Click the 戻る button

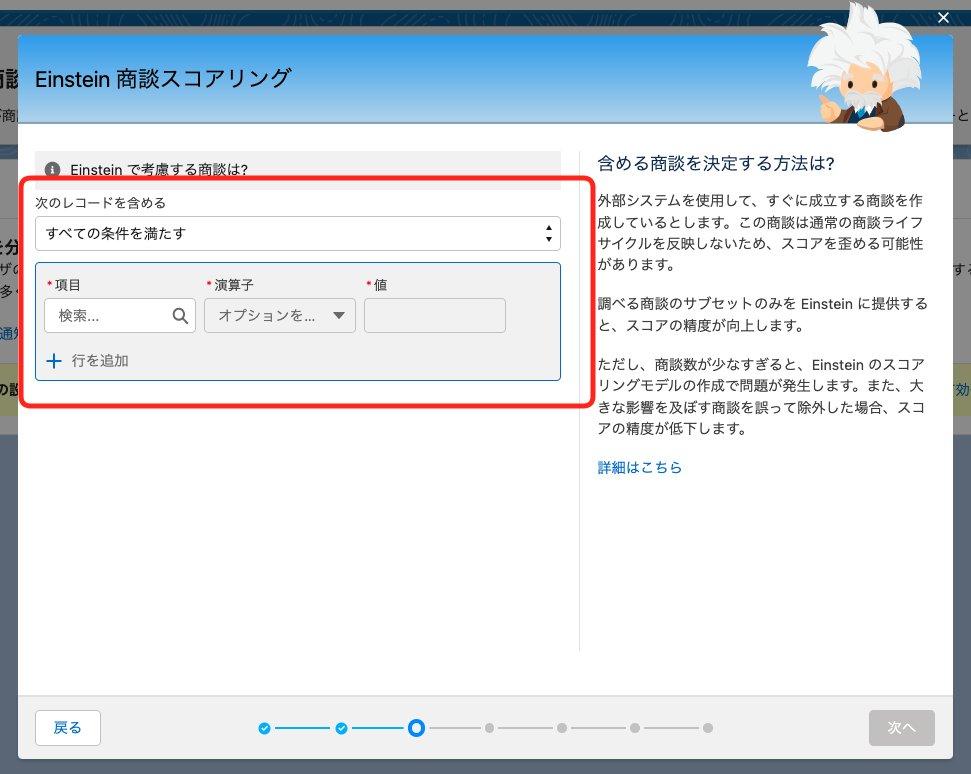tap(67, 728)
